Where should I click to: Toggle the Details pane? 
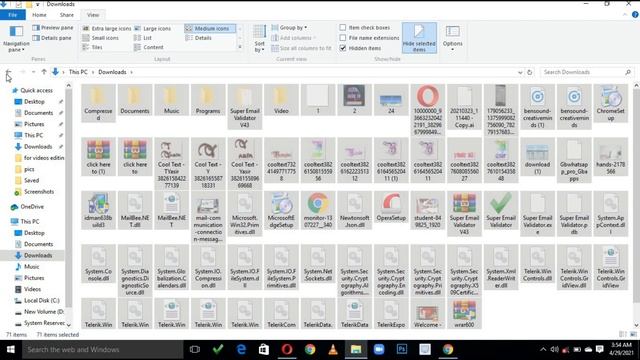coord(52,38)
